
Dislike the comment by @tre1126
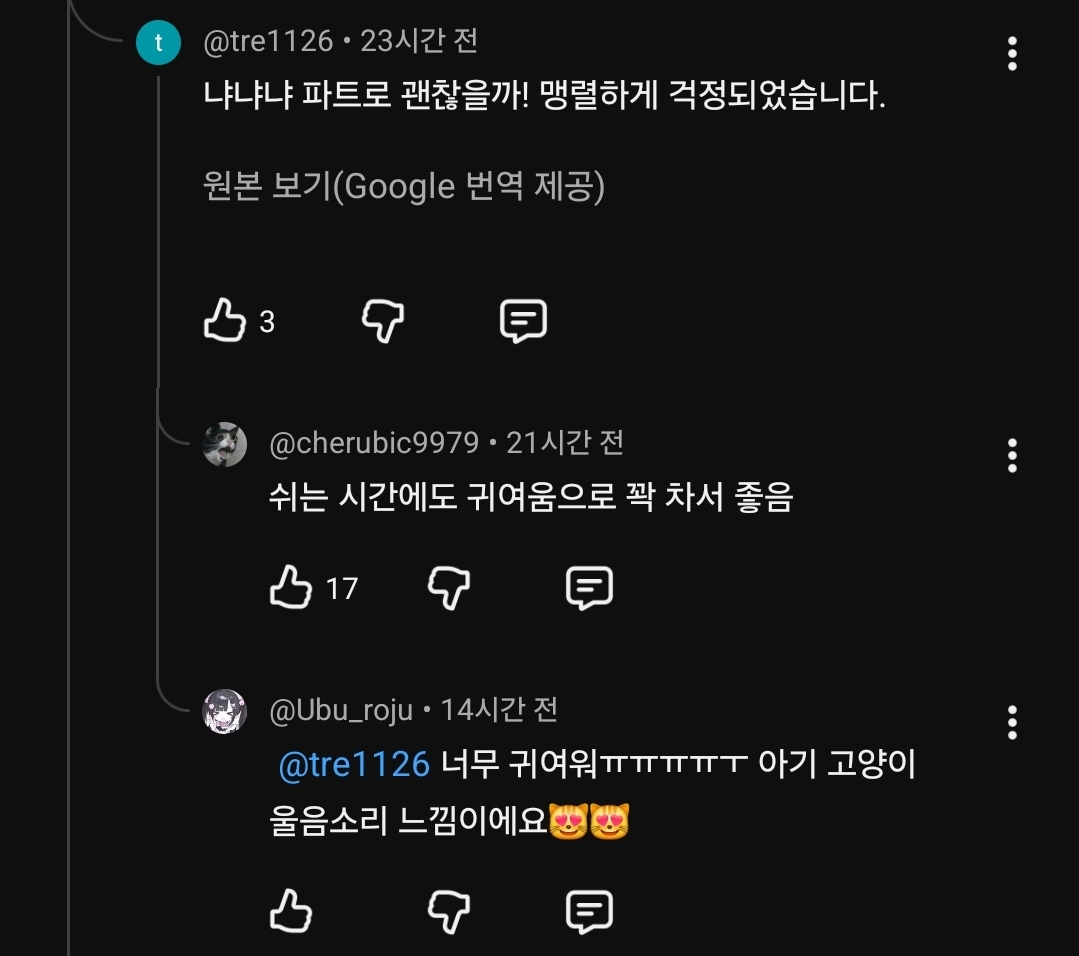[x=382, y=321]
